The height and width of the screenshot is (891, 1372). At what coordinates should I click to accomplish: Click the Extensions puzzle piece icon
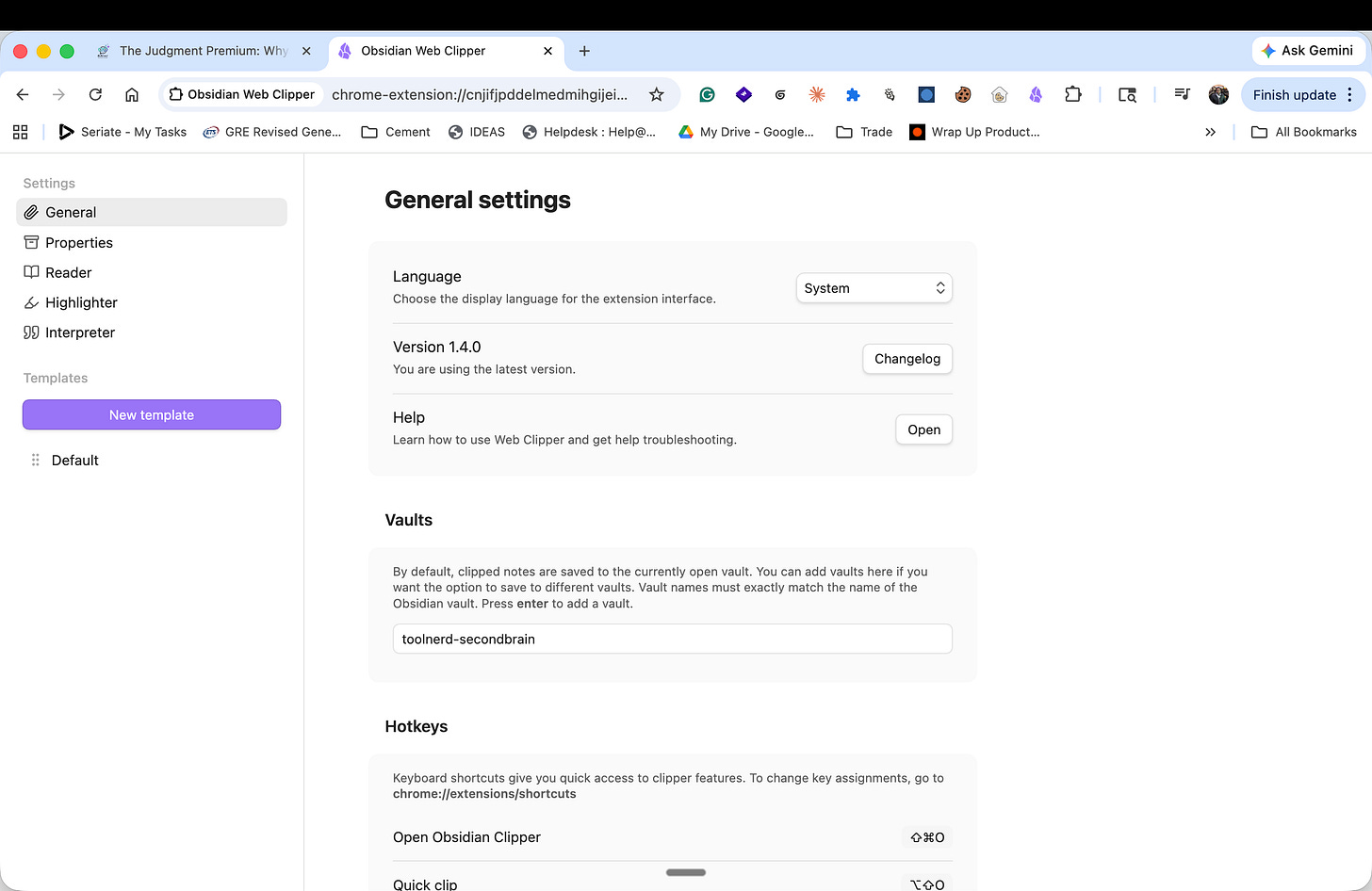click(1072, 94)
